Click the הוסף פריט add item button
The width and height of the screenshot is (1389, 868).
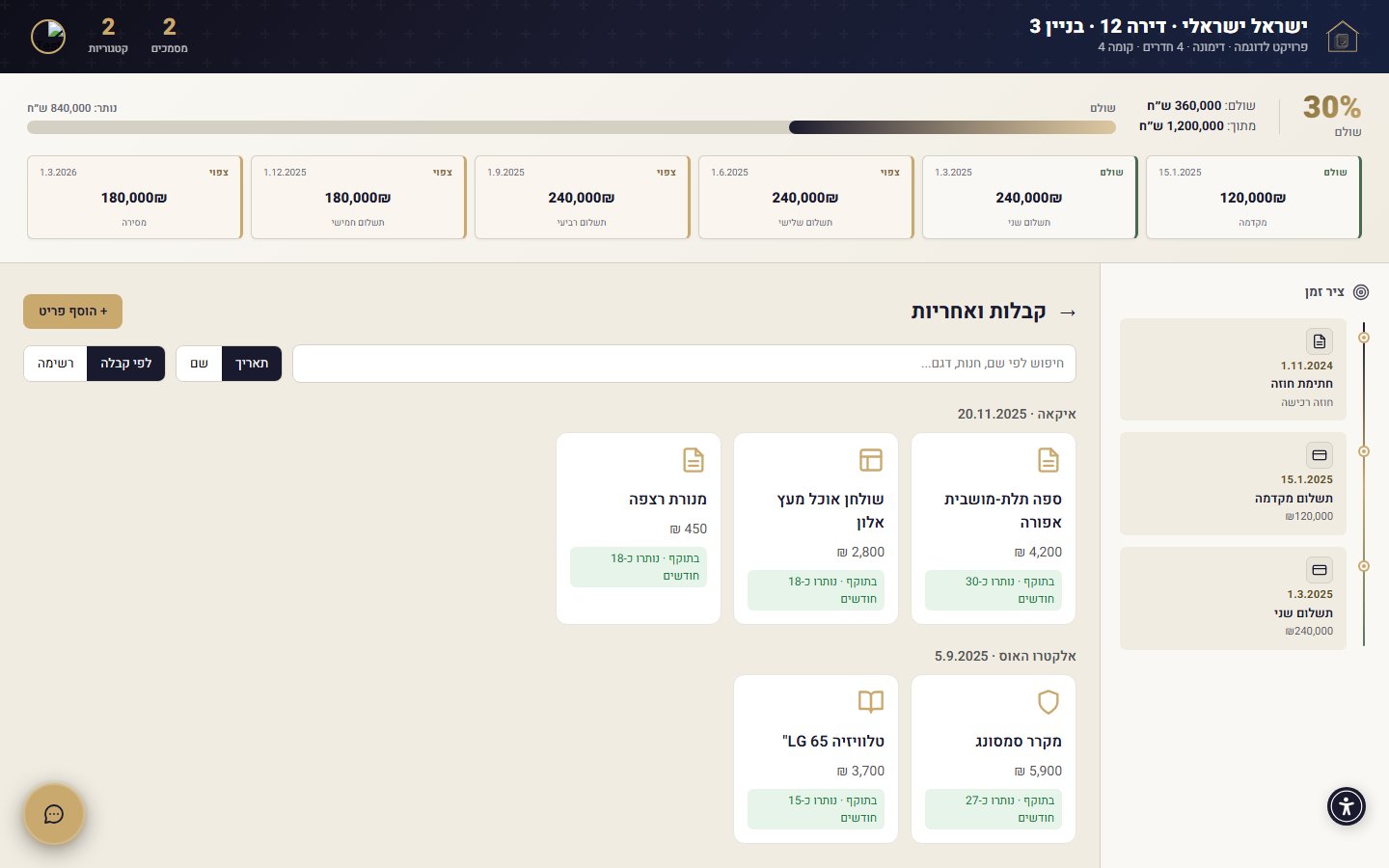coord(73,312)
